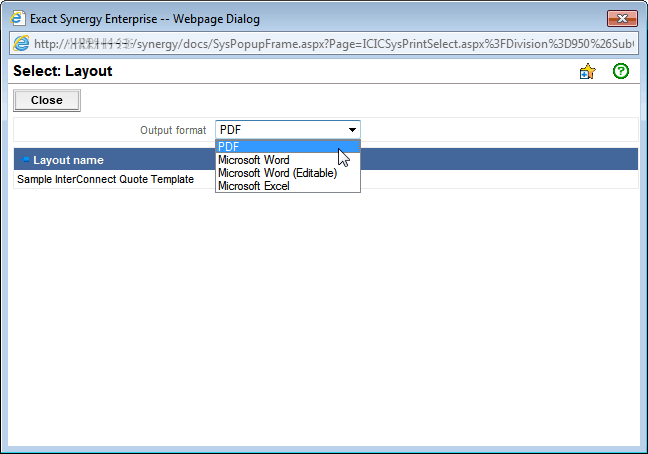Click the small icon beside Layout name
648x454 pixels.
tap(26, 160)
